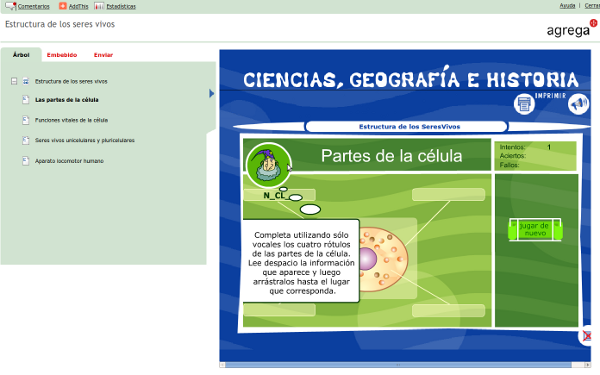Click page icon beside Funciones vitales de la célula
This screenshot has height=375, width=600.
pos(26,120)
